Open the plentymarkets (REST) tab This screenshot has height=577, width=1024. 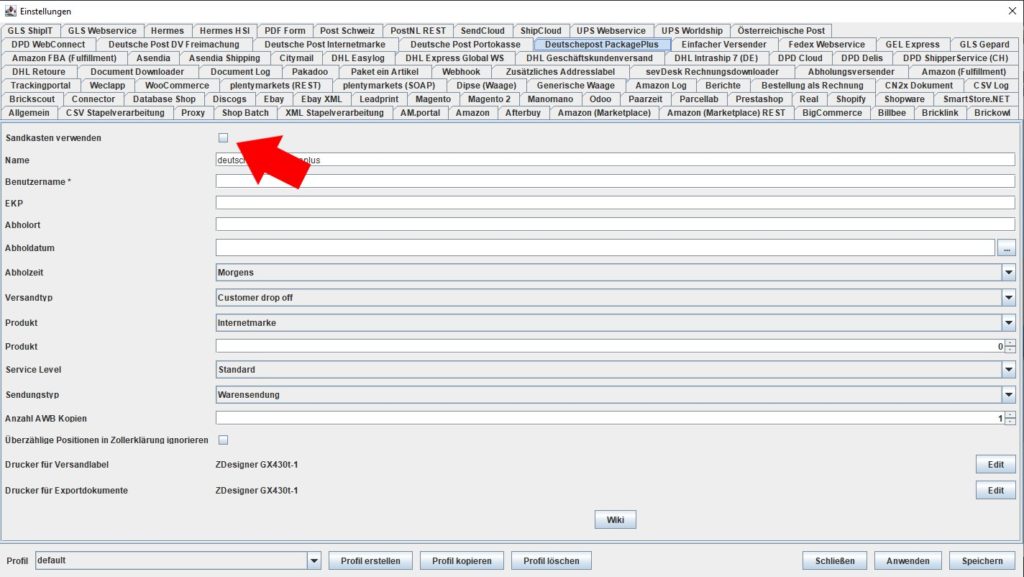pos(276,86)
